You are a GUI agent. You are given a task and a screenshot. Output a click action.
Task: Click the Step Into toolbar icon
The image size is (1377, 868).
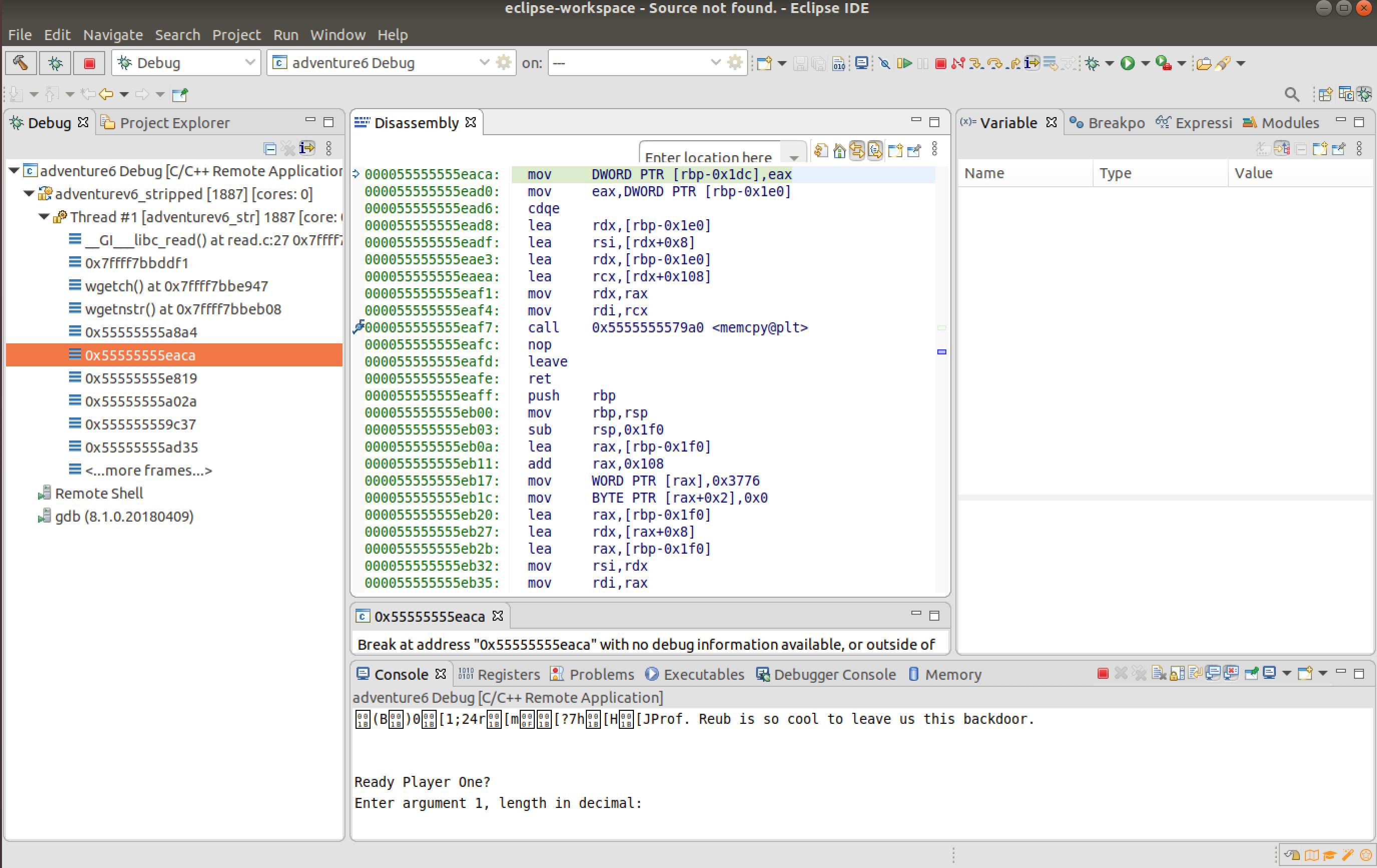point(977,63)
